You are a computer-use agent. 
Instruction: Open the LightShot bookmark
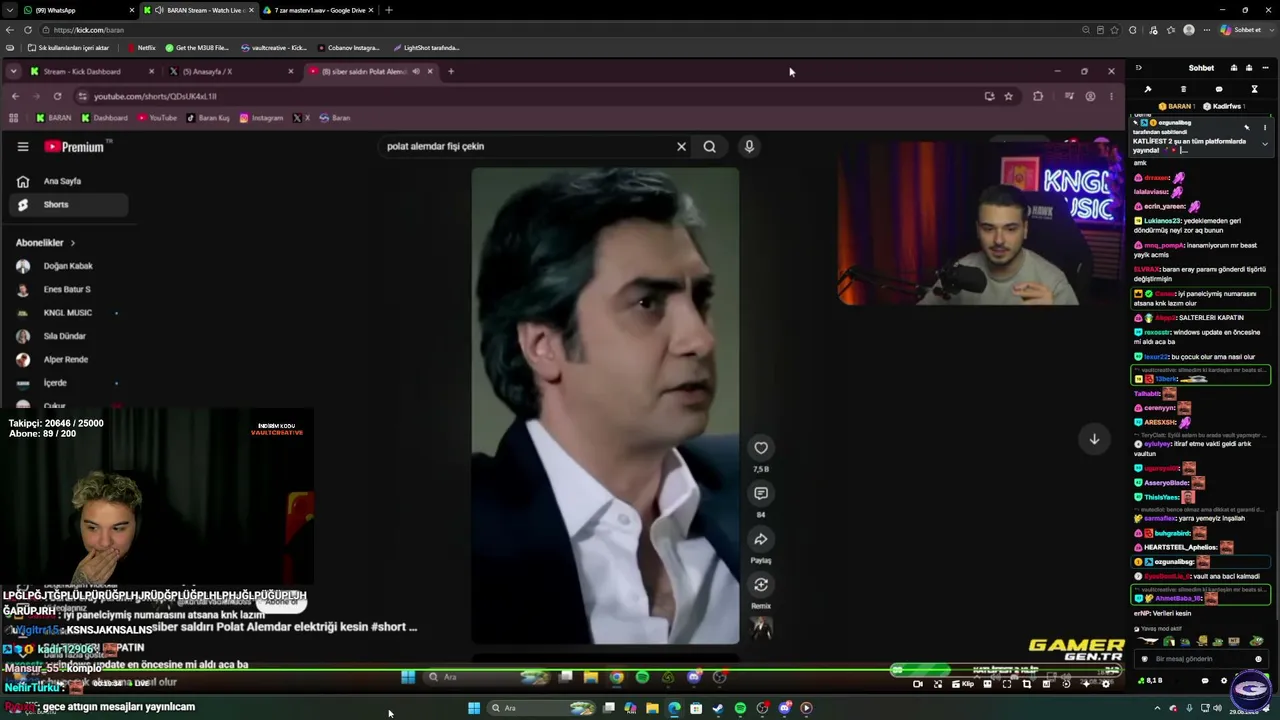[426, 48]
